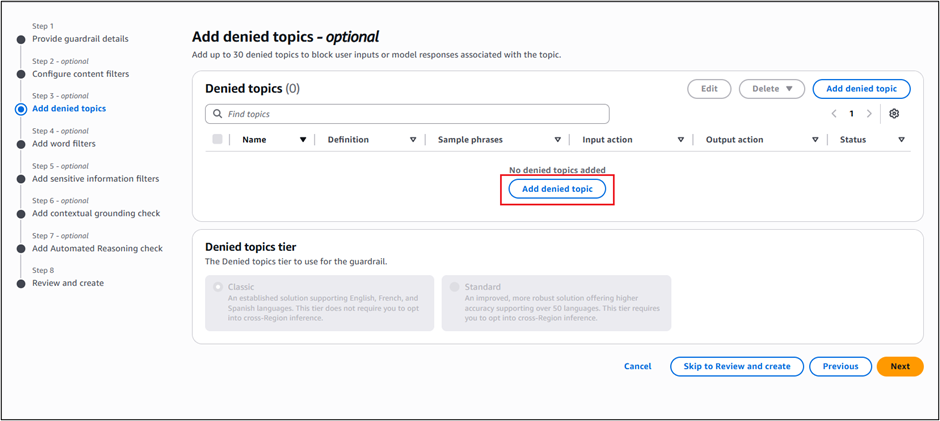Click the Next button
Viewport: 940px width, 421px height.
900,366
